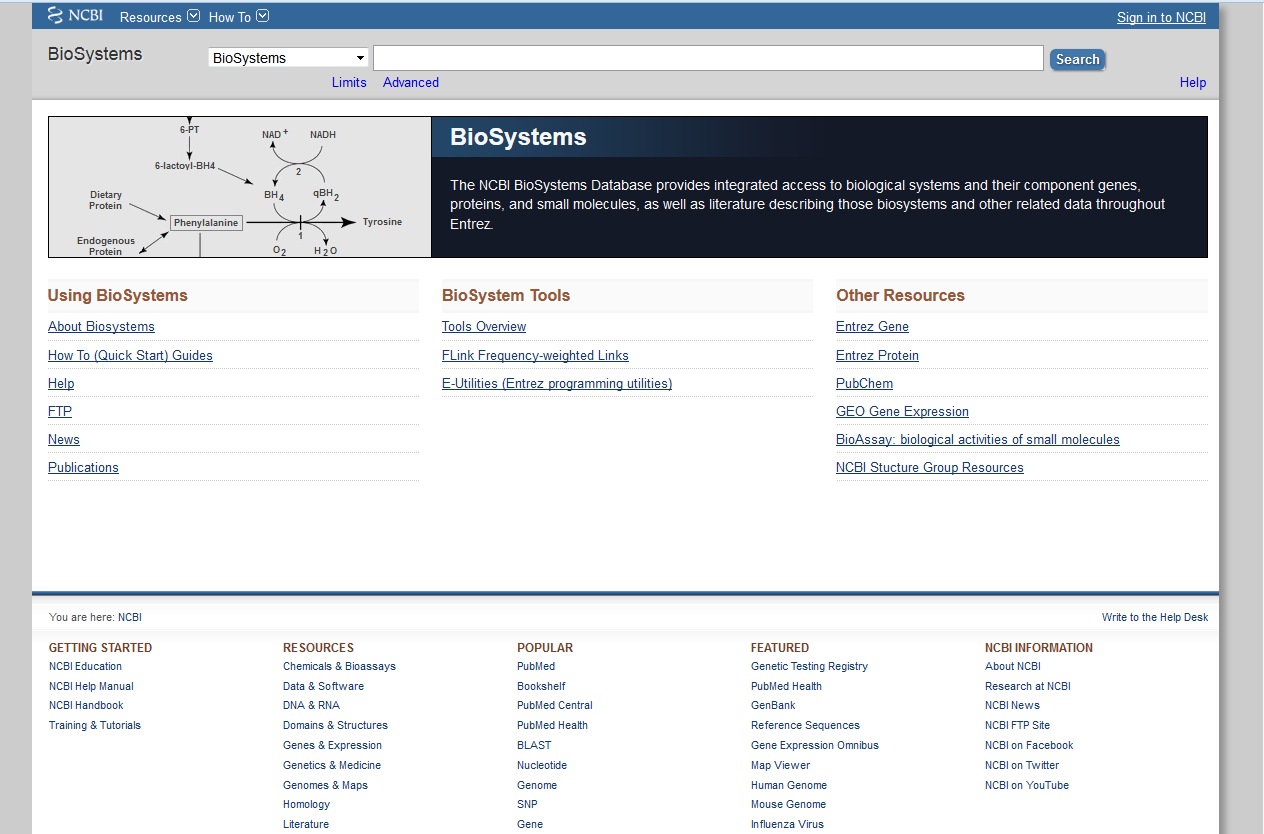Open NCBI Help Manual footer link
Screen dimensions: 1264x834
pos(91,686)
